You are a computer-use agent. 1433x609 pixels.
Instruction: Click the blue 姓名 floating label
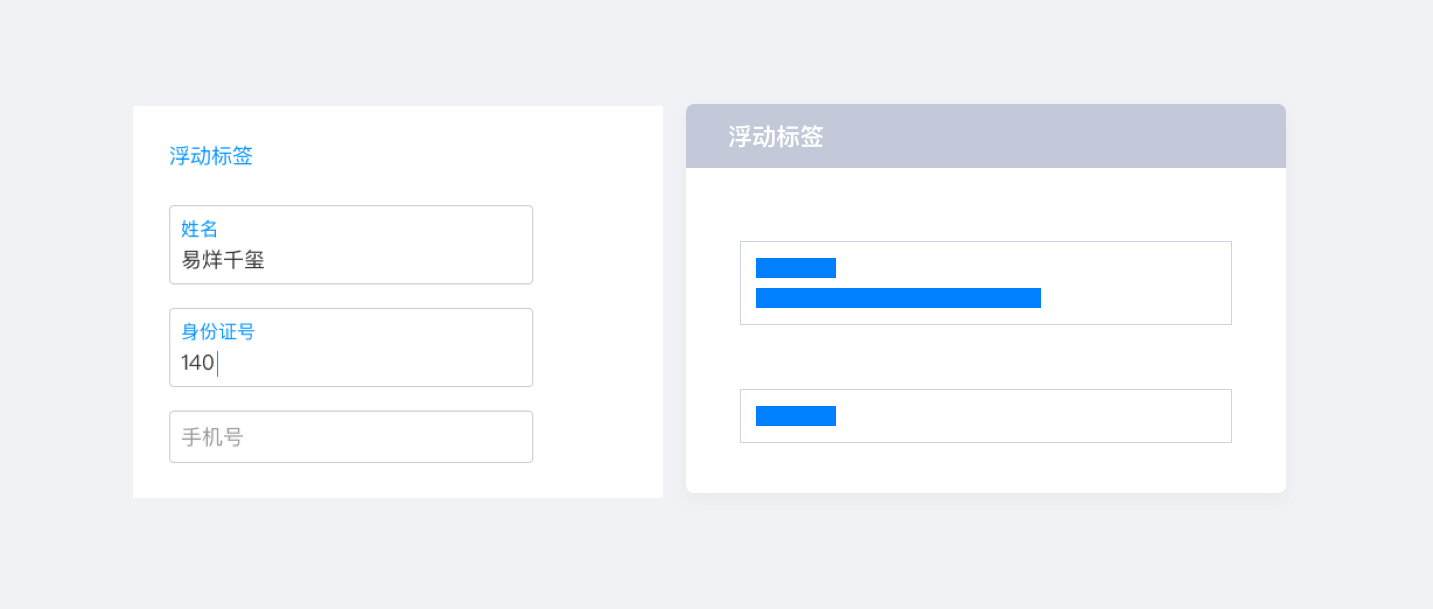pyautogui.click(x=199, y=229)
